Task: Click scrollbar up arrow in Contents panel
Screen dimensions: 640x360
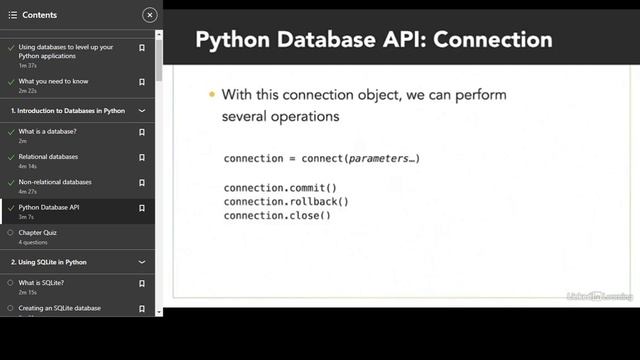Action: click(159, 35)
